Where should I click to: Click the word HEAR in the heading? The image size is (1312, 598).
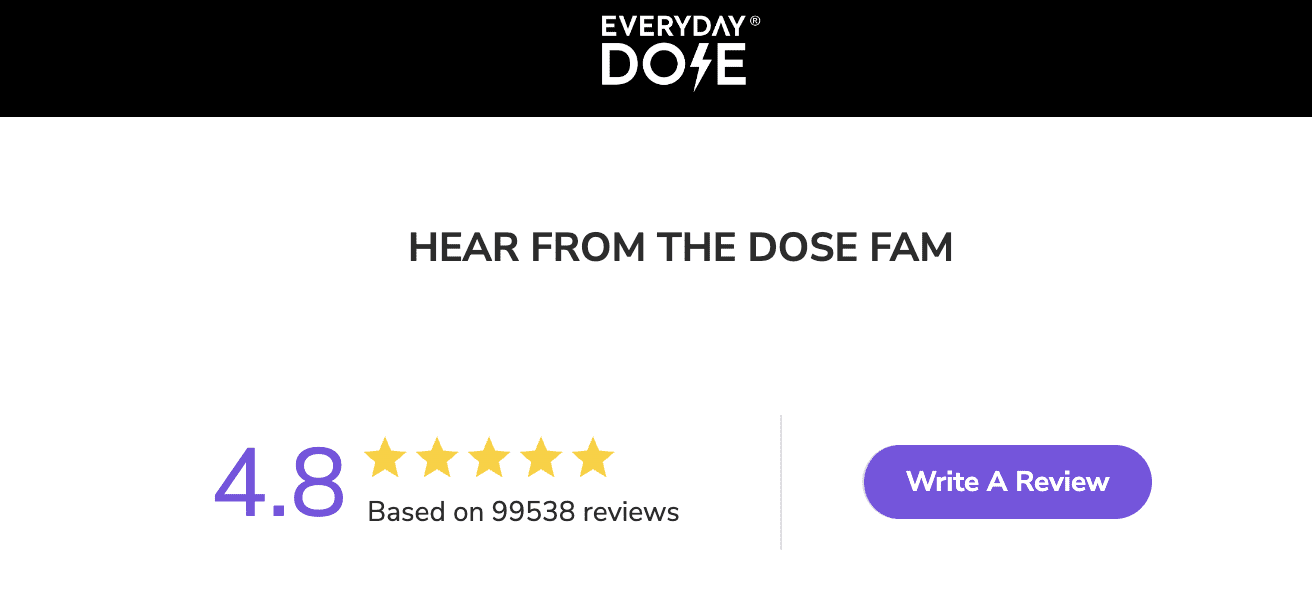(463, 248)
